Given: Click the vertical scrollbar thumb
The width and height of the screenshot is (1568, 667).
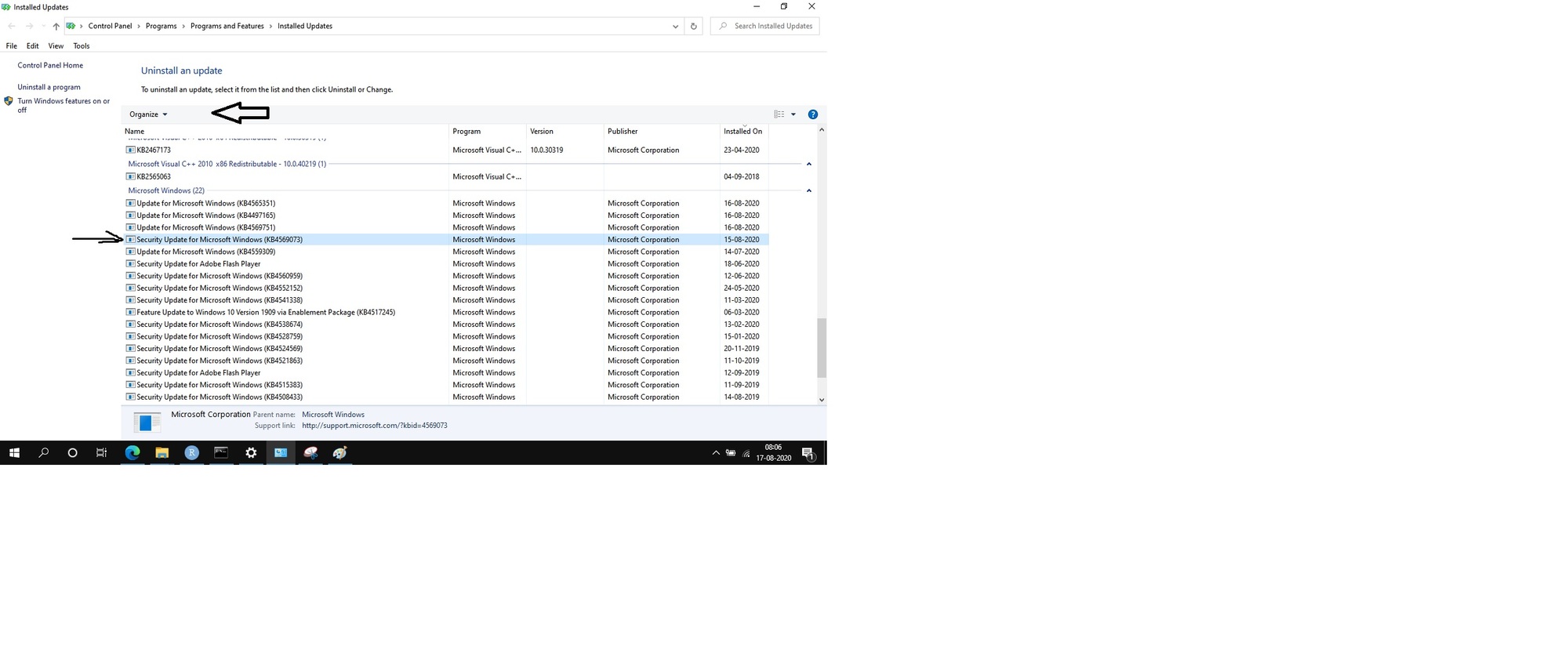Looking at the screenshot, I should tap(822, 347).
